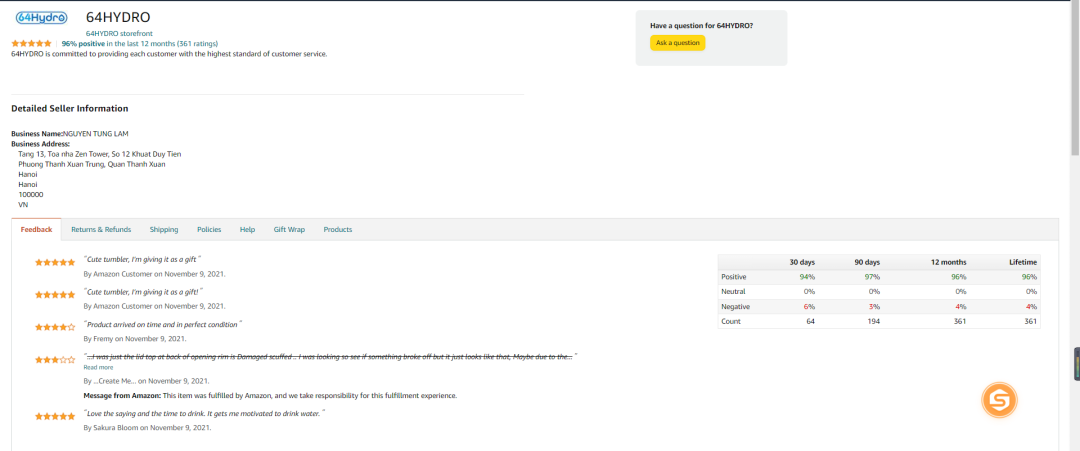Click postal code 100000 text

click(31, 195)
